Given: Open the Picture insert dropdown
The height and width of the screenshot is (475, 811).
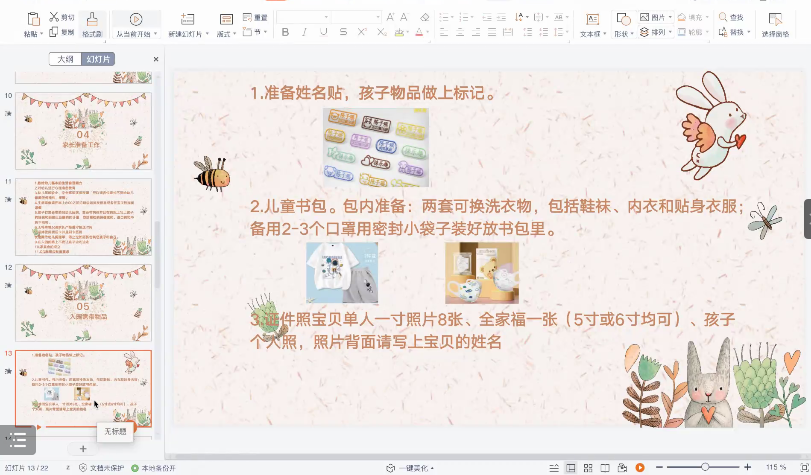Looking at the screenshot, I should click(x=656, y=17).
